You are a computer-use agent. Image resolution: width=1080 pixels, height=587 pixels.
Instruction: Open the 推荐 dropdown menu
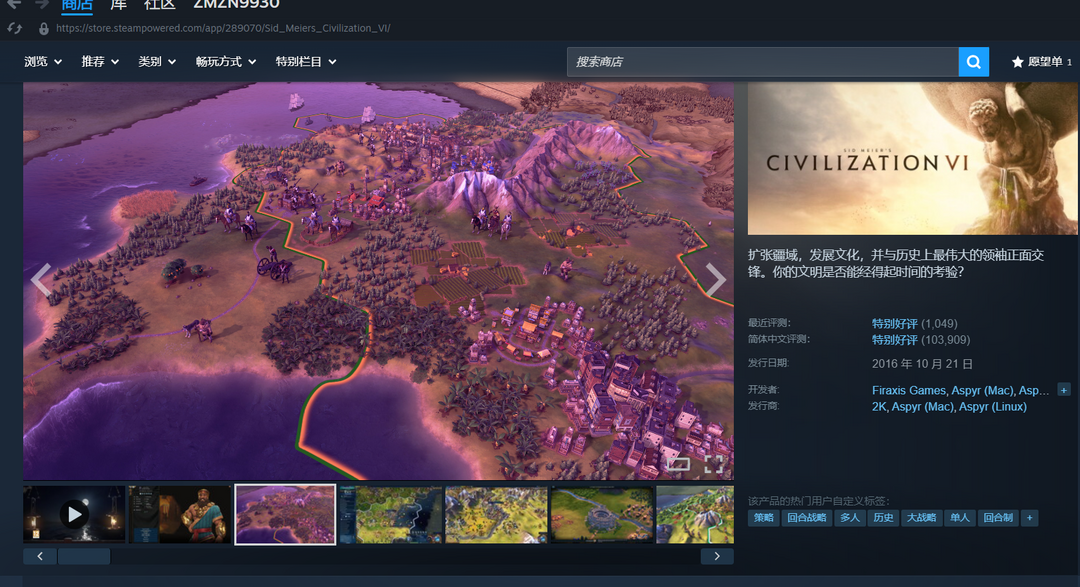101,62
